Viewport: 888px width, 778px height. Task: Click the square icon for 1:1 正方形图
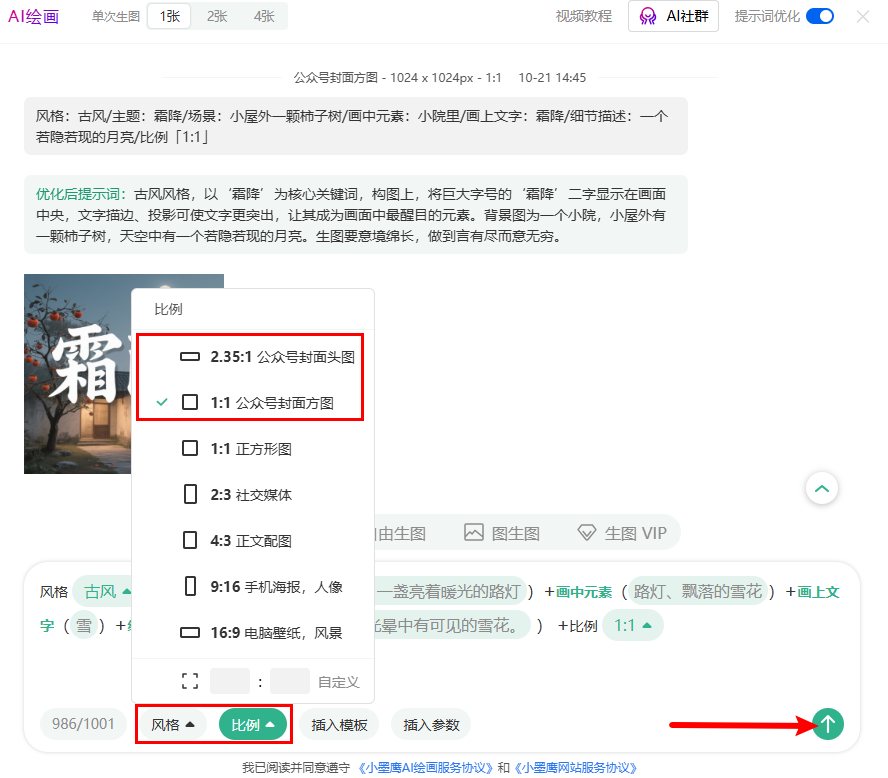[x=190, y=448]
